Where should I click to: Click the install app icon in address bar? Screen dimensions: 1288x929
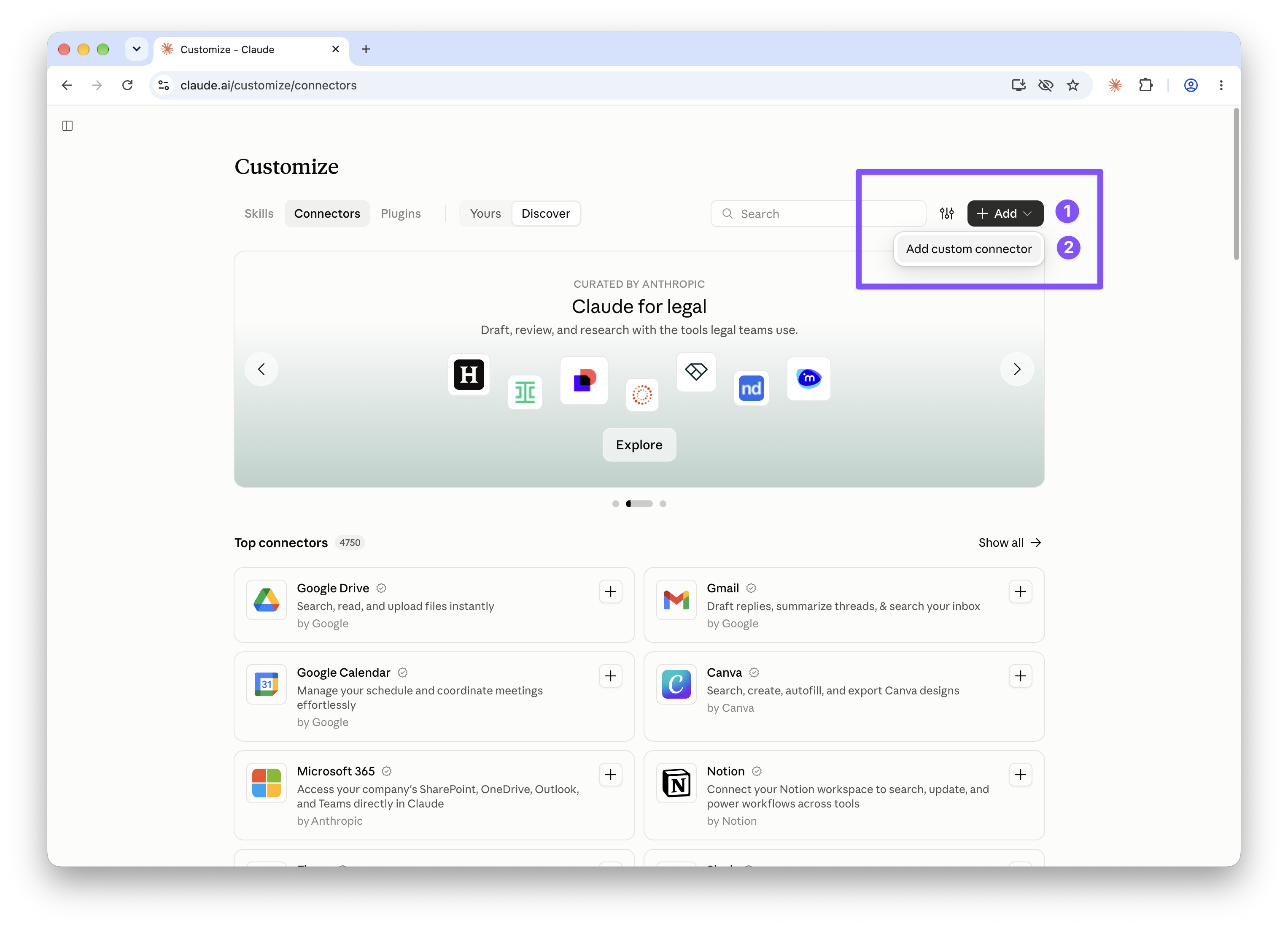[1018, 85]
